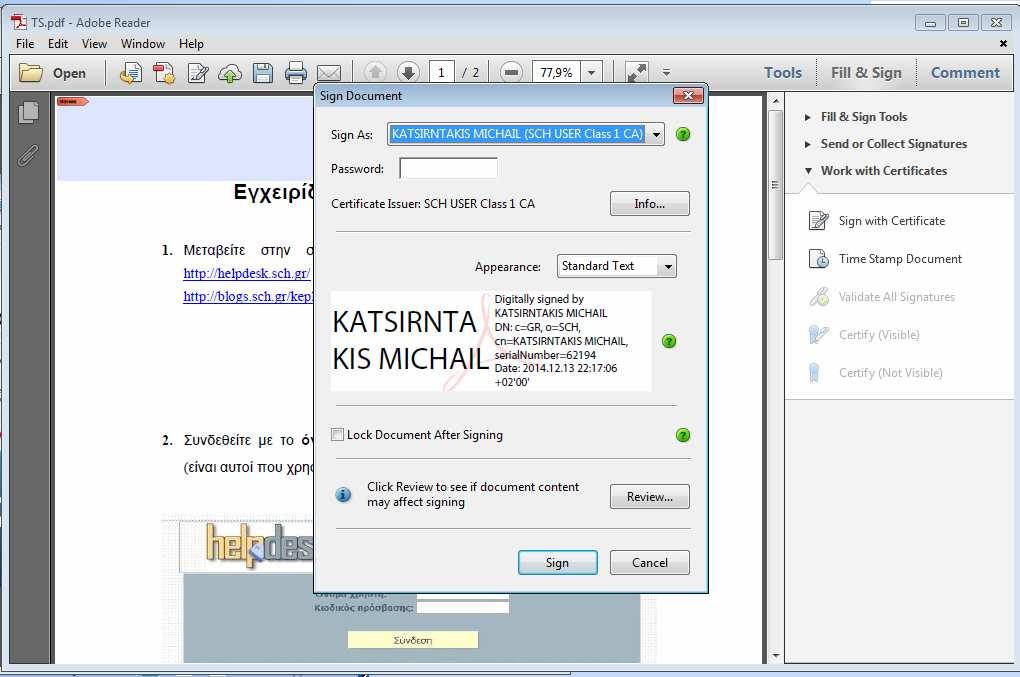
Task: Click help icon next to Sign As
Action: click(x=683, y=134)
